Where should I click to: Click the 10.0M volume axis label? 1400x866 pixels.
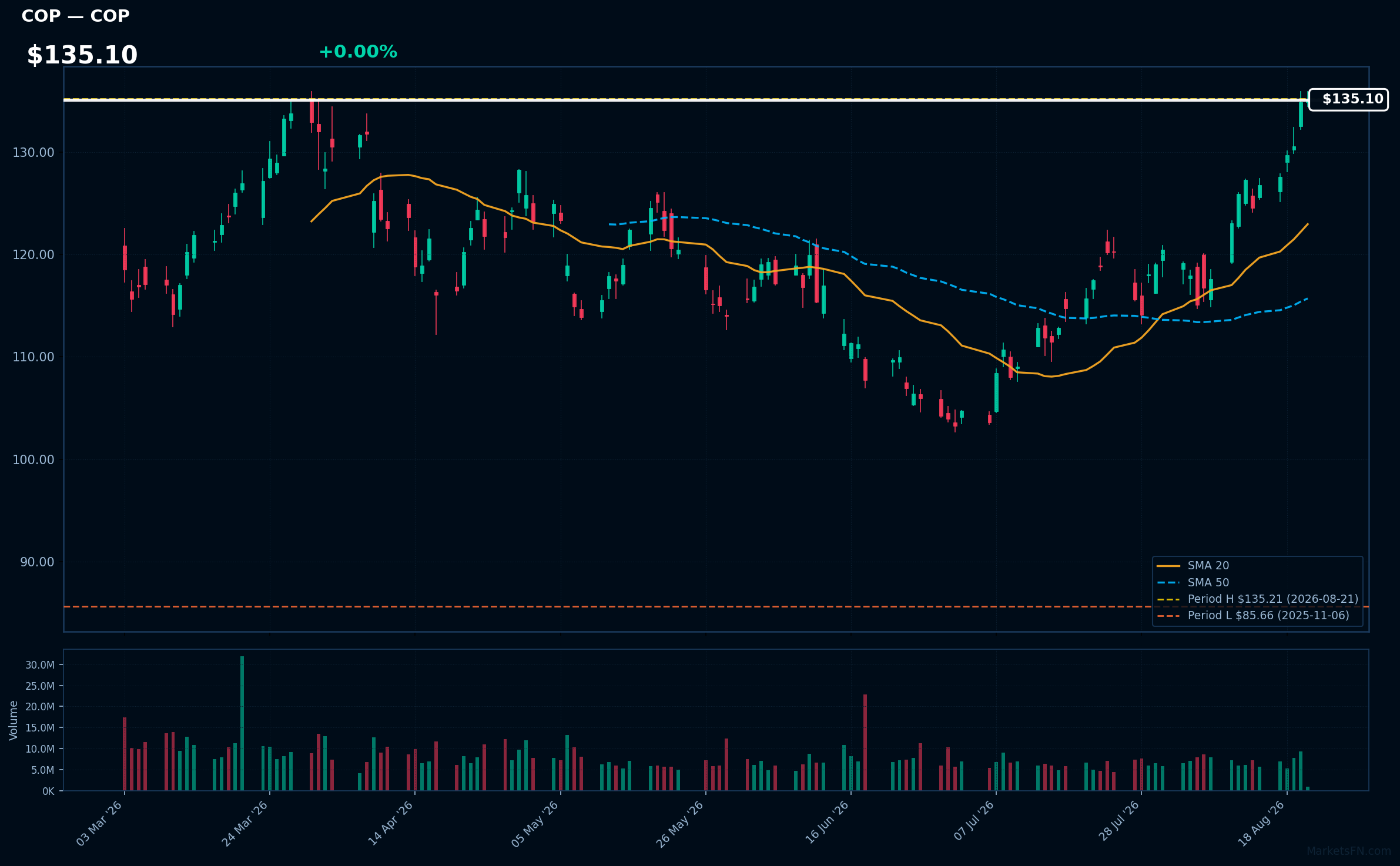40,749
